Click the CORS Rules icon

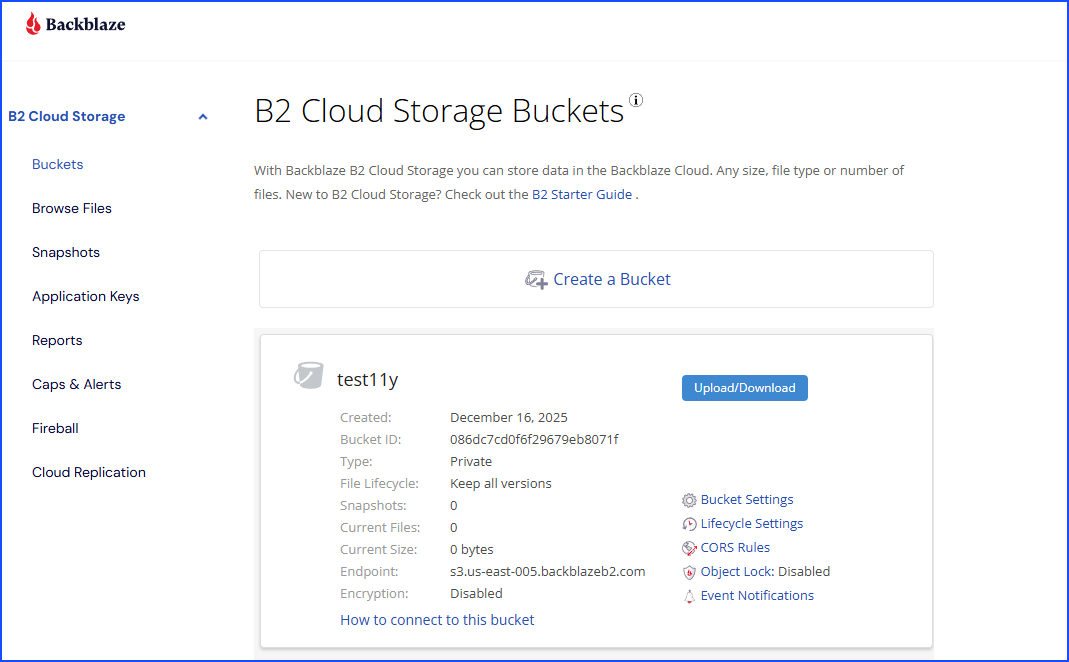[x=689, y=548]
